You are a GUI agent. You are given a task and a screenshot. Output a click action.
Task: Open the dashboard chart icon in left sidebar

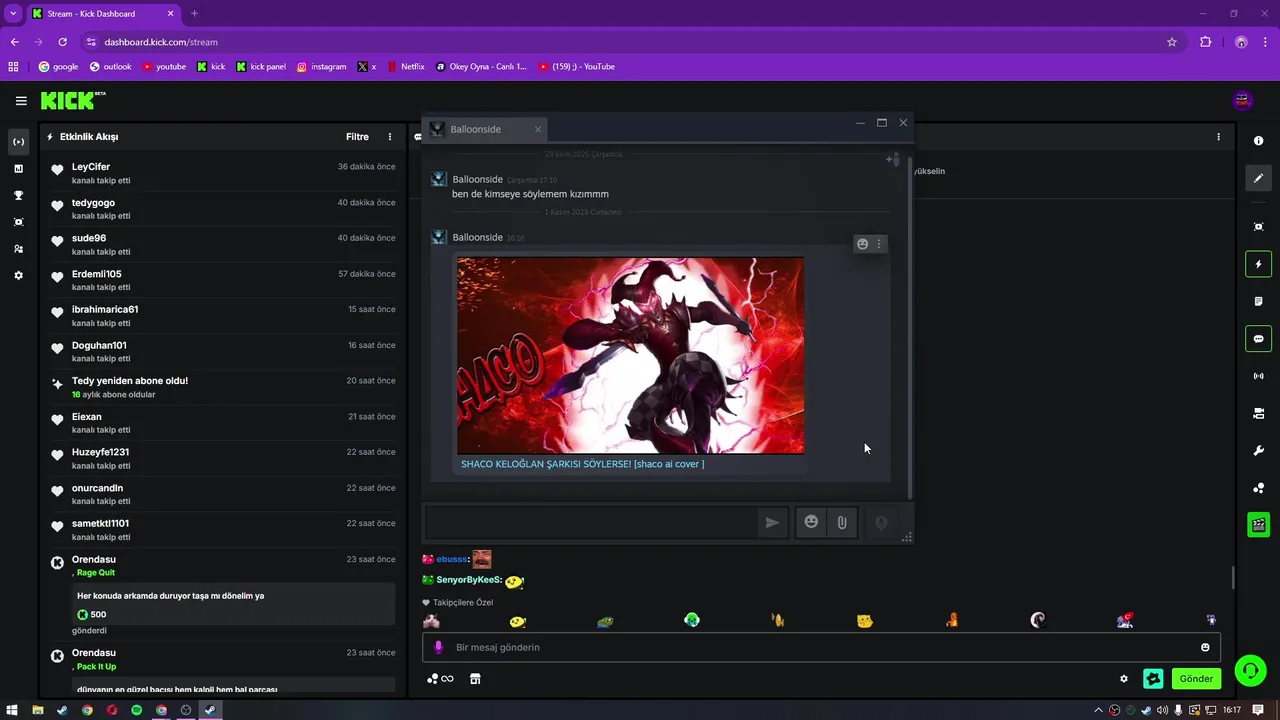pos(18,169)
